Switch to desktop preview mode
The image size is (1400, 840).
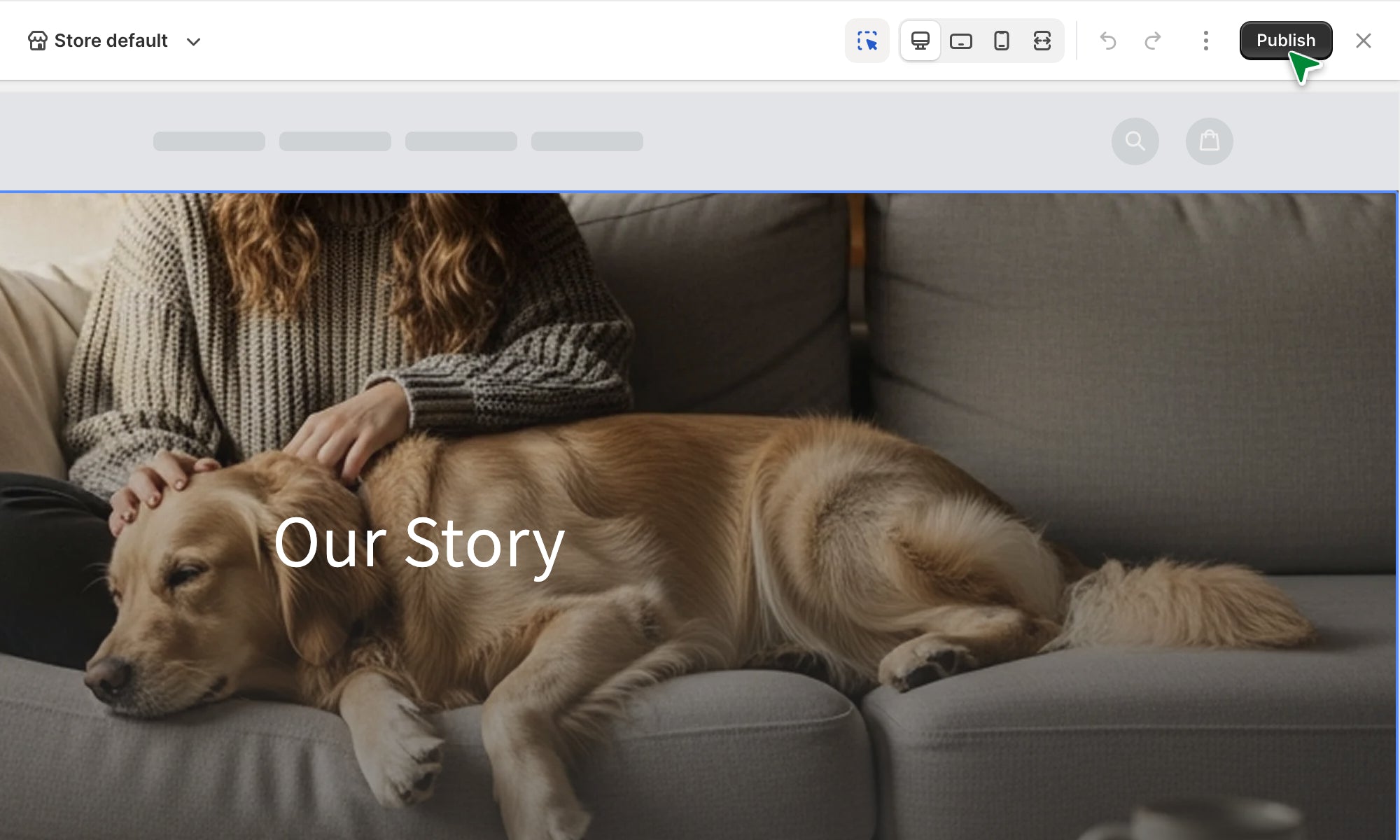[920, 41]
